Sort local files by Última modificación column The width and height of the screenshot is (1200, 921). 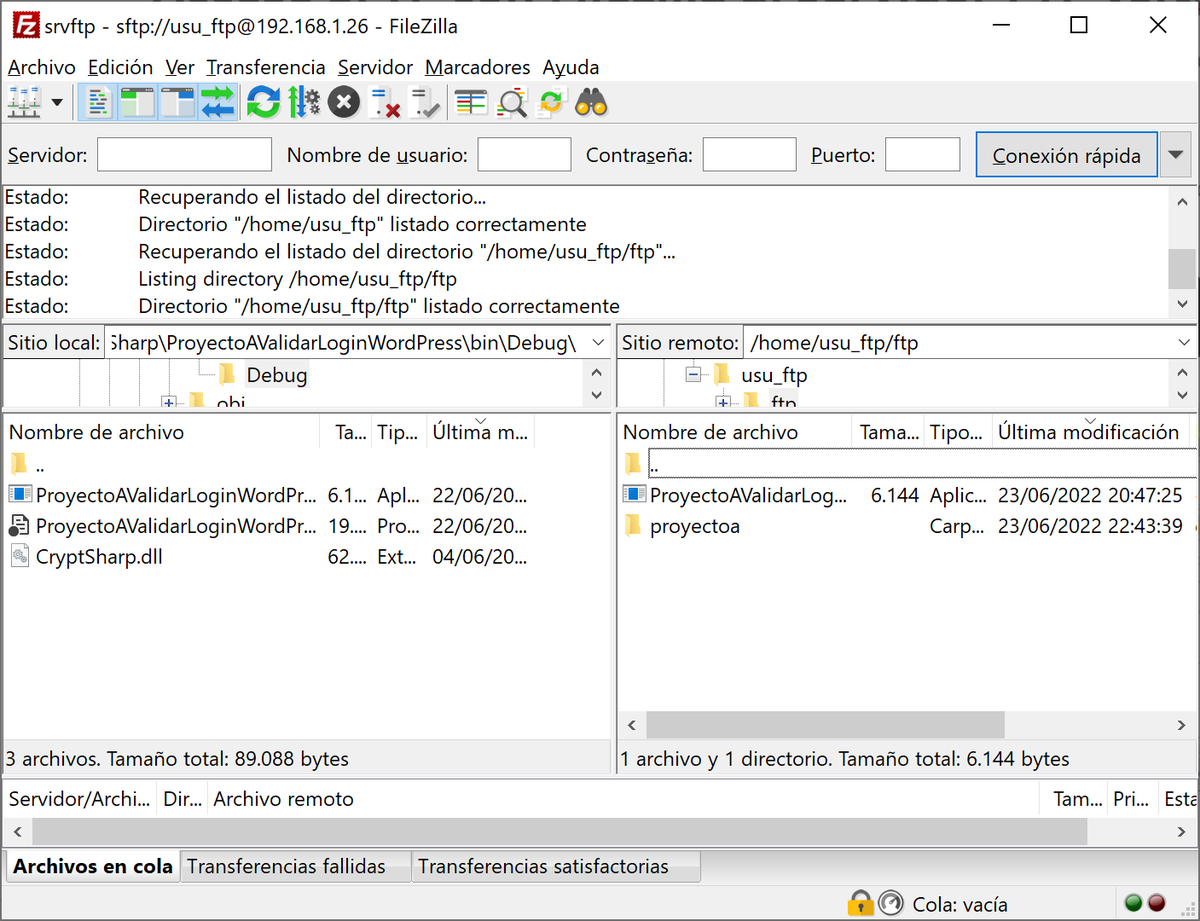tap(480, 432)
